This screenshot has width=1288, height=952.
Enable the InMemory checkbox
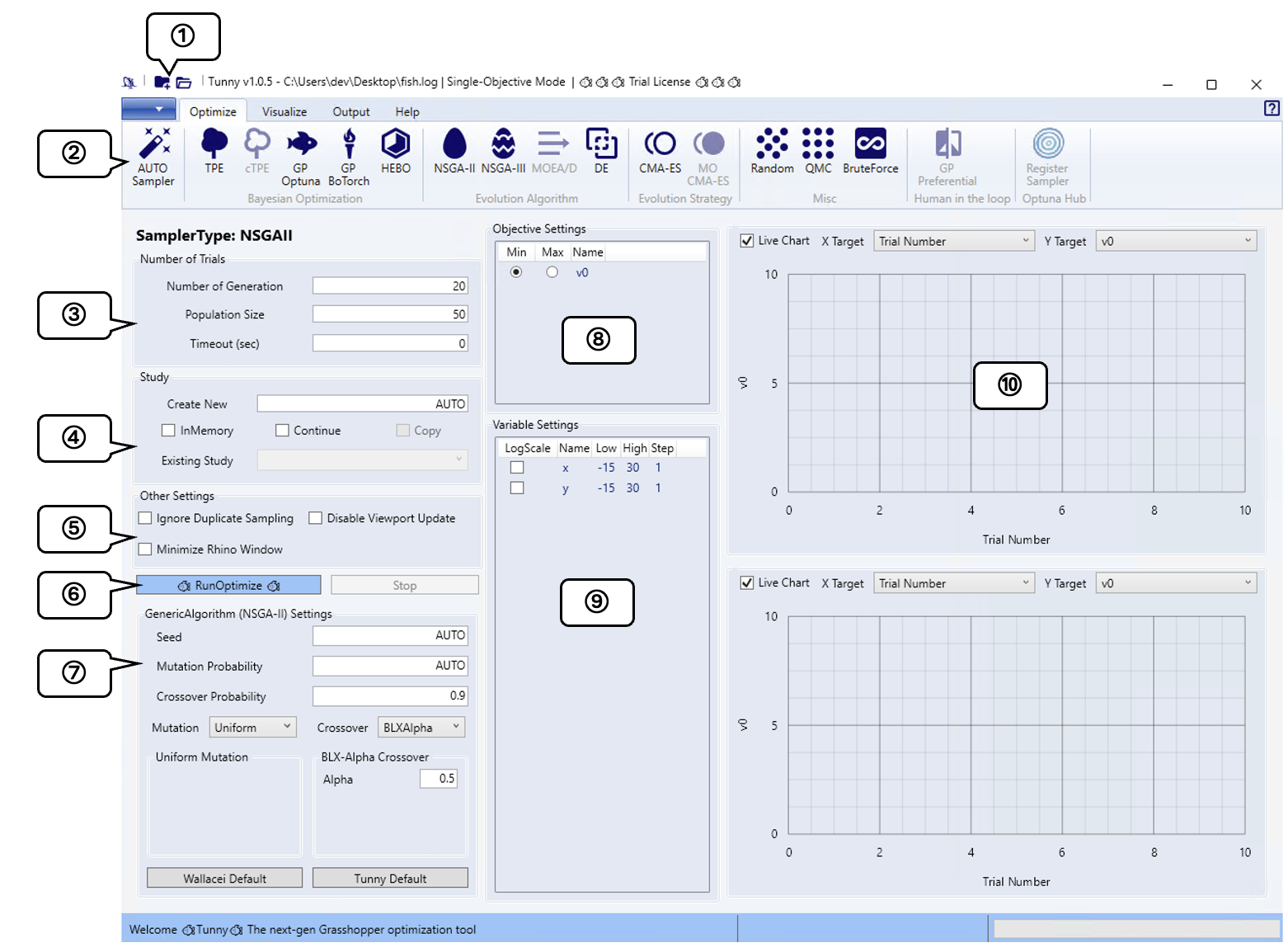tap(169, 431)
